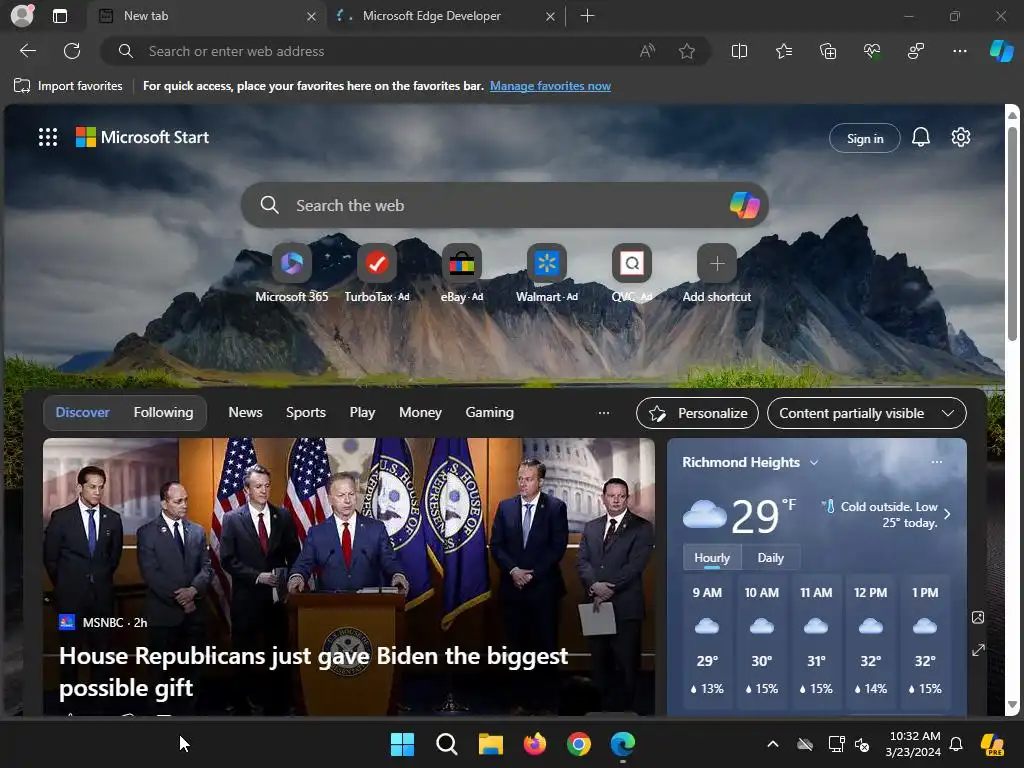Viewport: 1024px width, 768px height.
Task: Select the Discover feed tab
Action: [82, 412]
